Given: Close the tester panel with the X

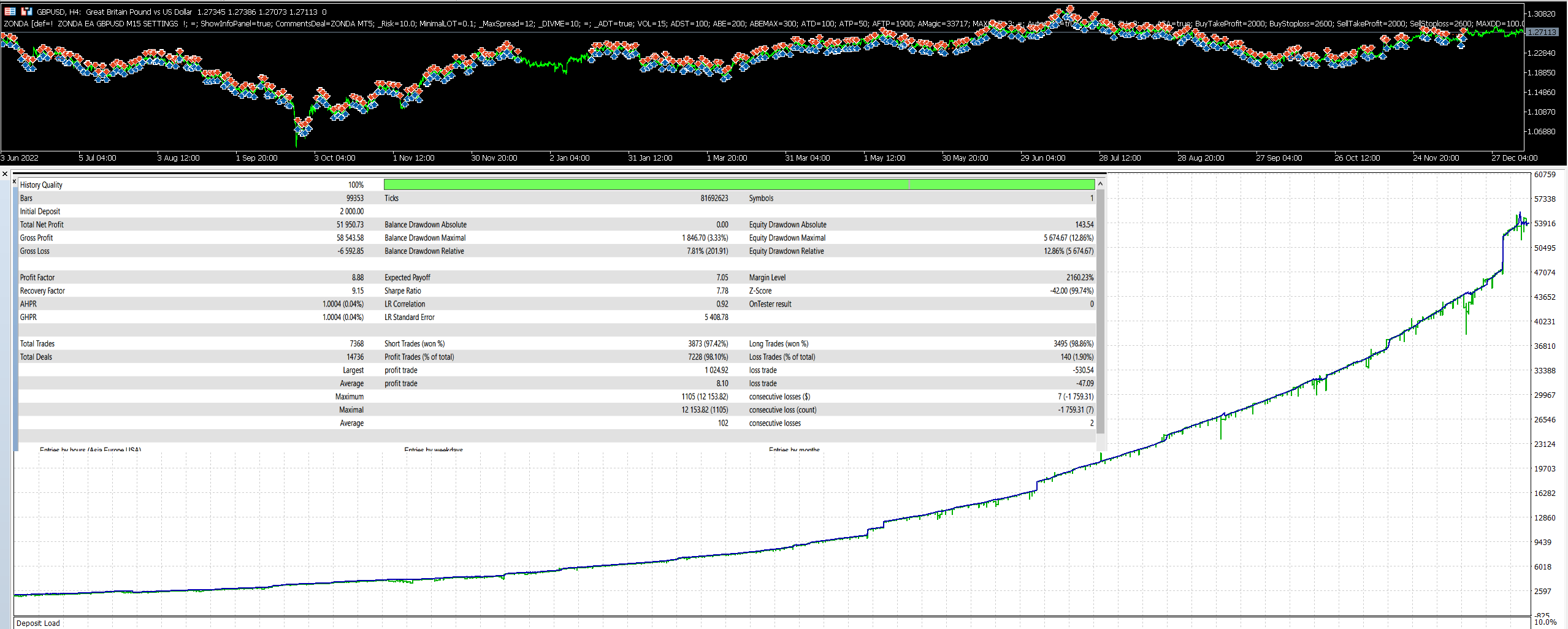Looking at the screenshot, I should tap(5, 174).
